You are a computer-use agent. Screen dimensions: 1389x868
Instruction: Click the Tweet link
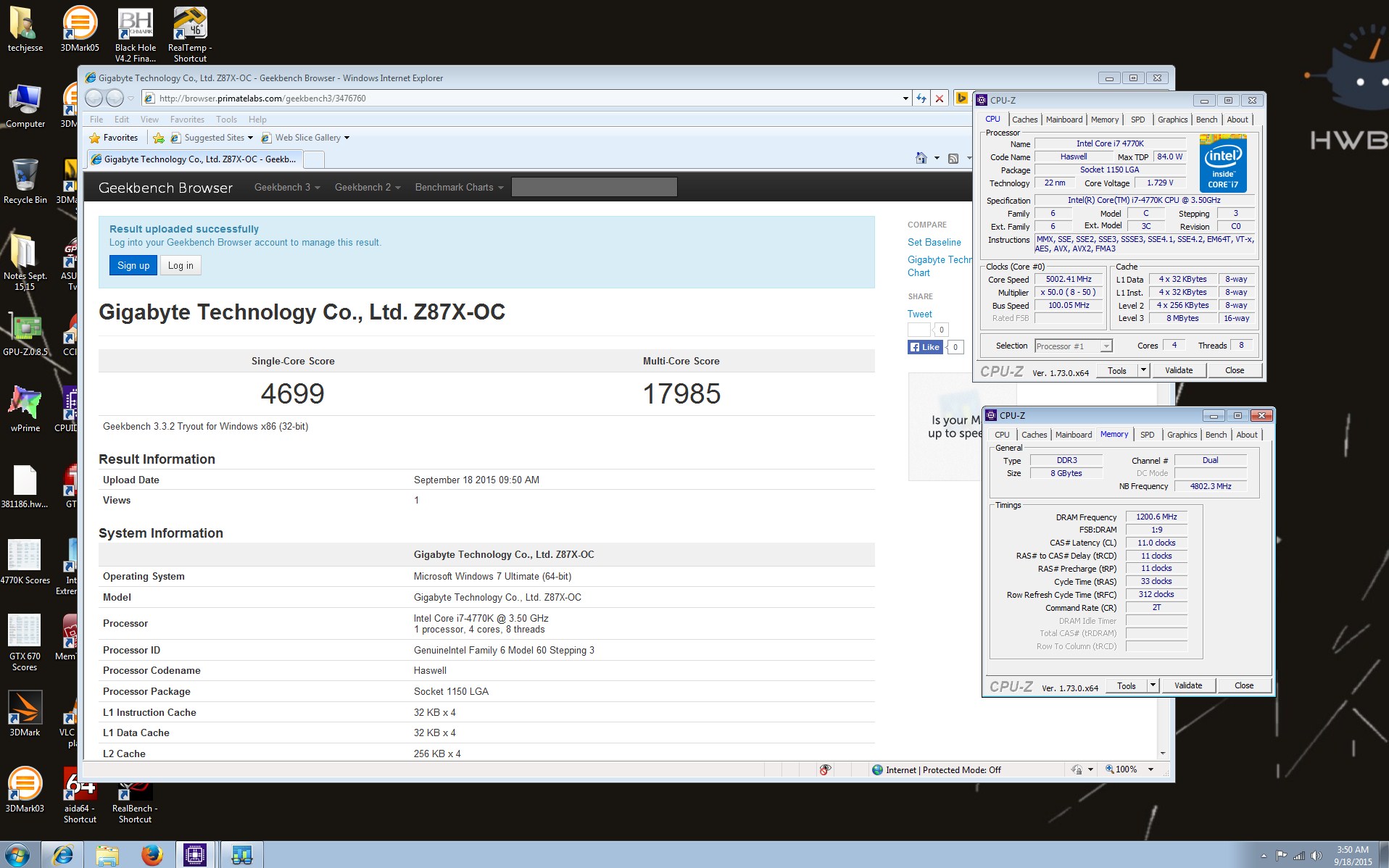pos(919,314)
